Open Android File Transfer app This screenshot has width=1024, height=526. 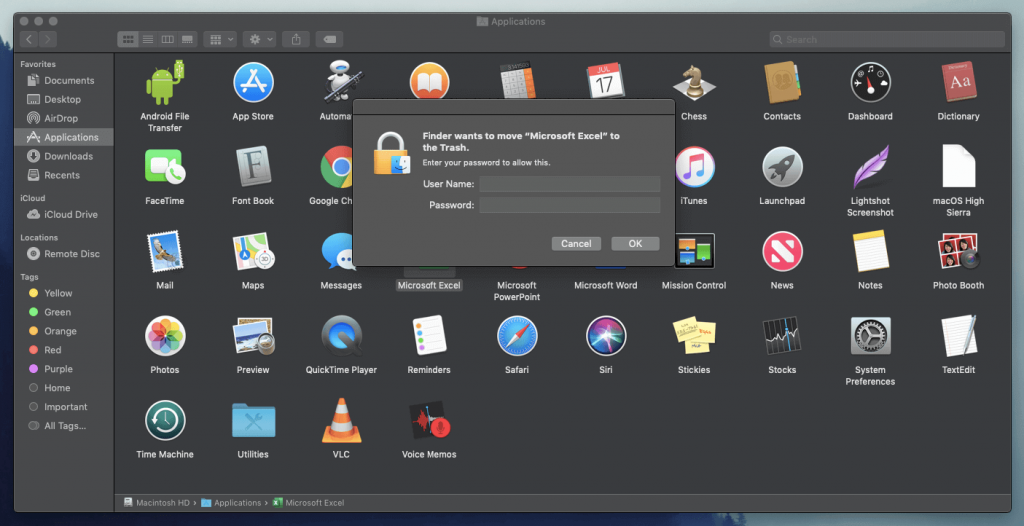(x=165, y=82)
